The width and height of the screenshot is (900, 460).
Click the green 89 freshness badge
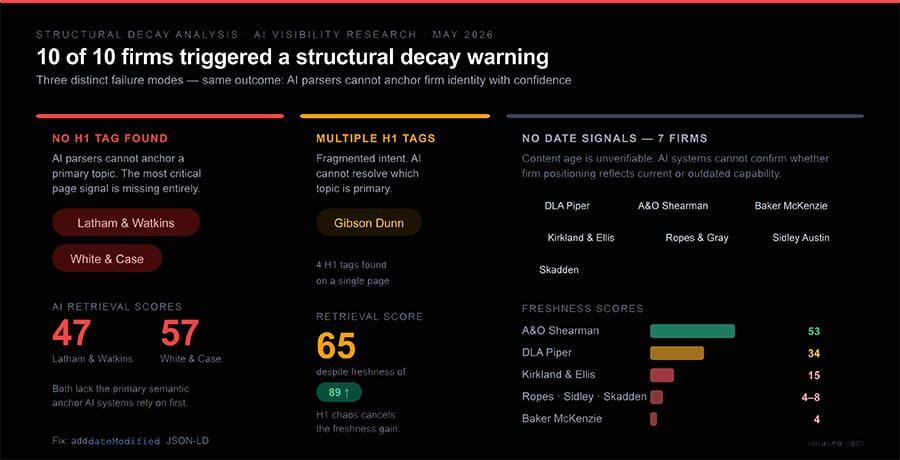(x=339, y=393)
